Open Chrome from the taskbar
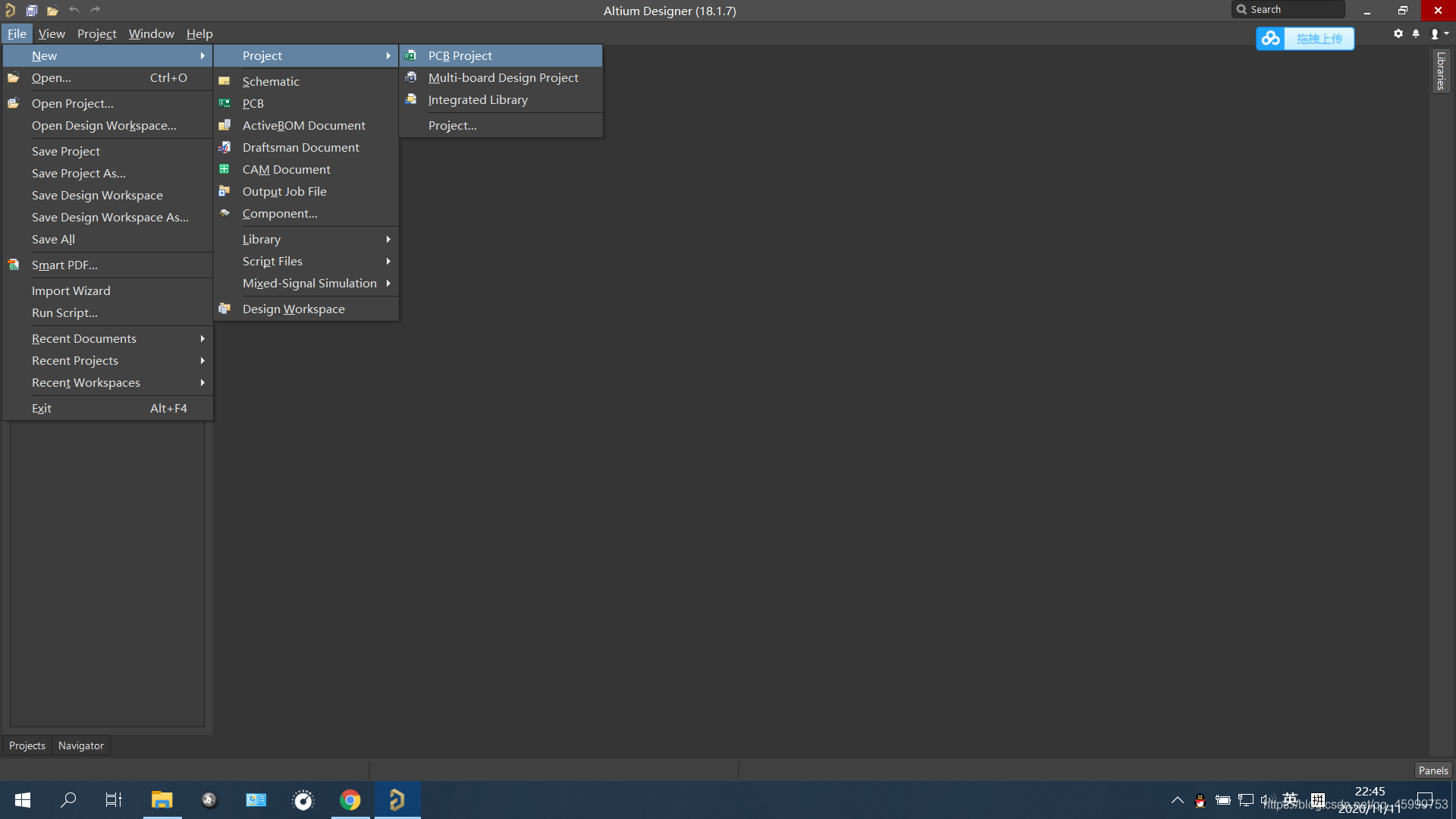 [350, 800]
